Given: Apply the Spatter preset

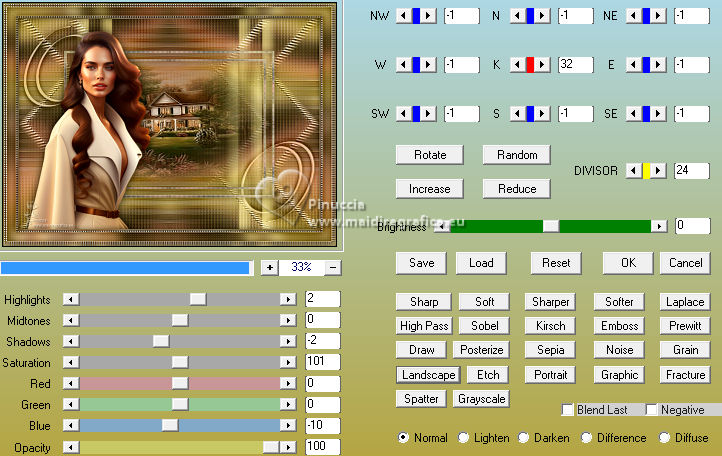Looking at the screenshot, I should tap(421, 399).
